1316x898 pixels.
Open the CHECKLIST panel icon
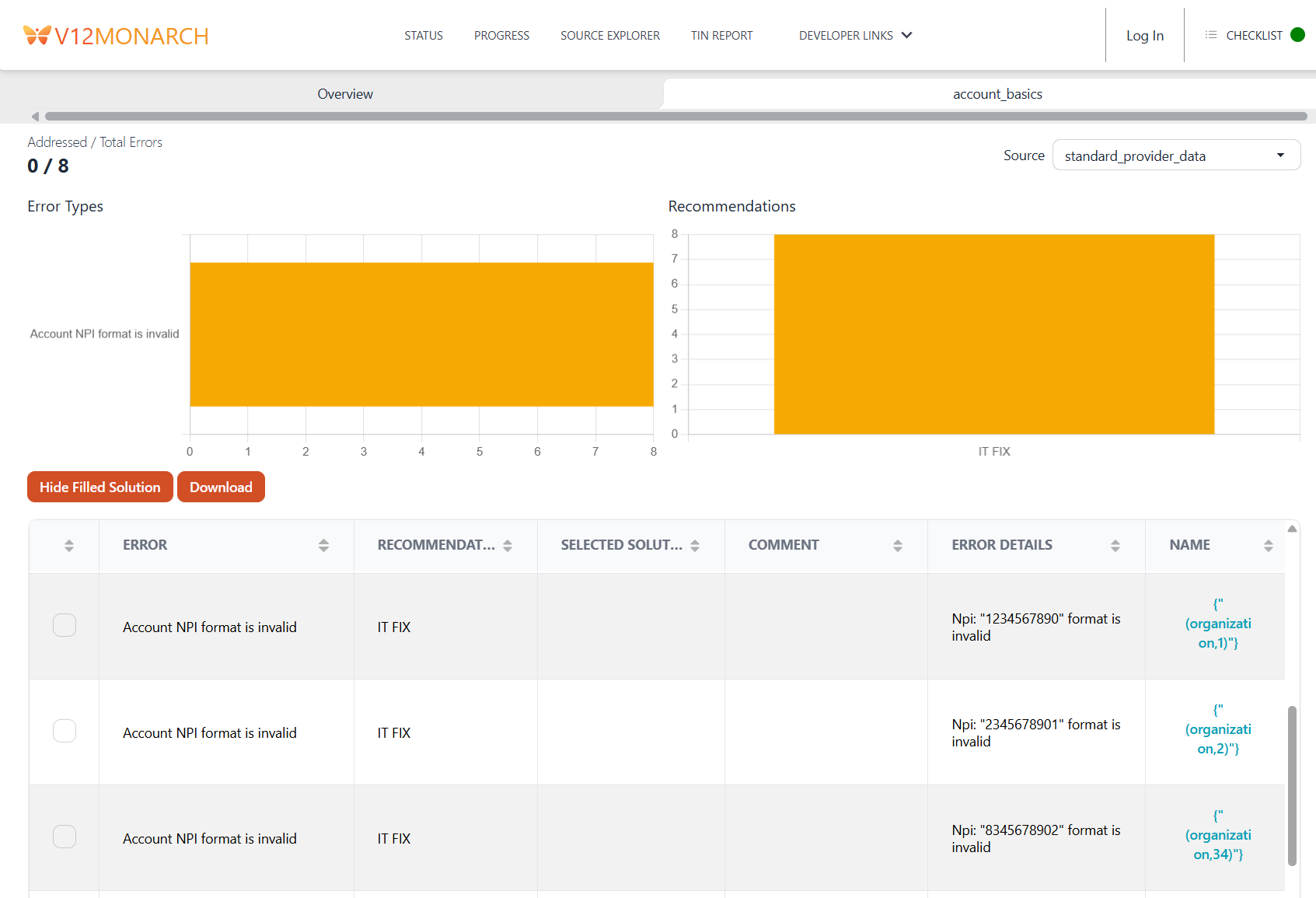tap(1210, 34)
